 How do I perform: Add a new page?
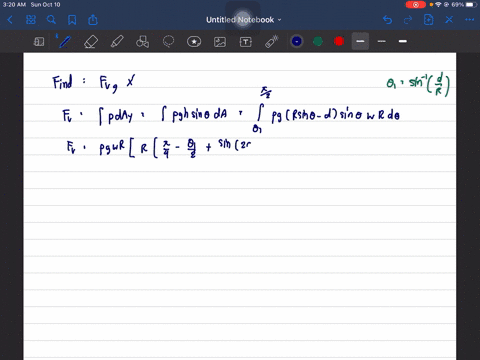428,20
